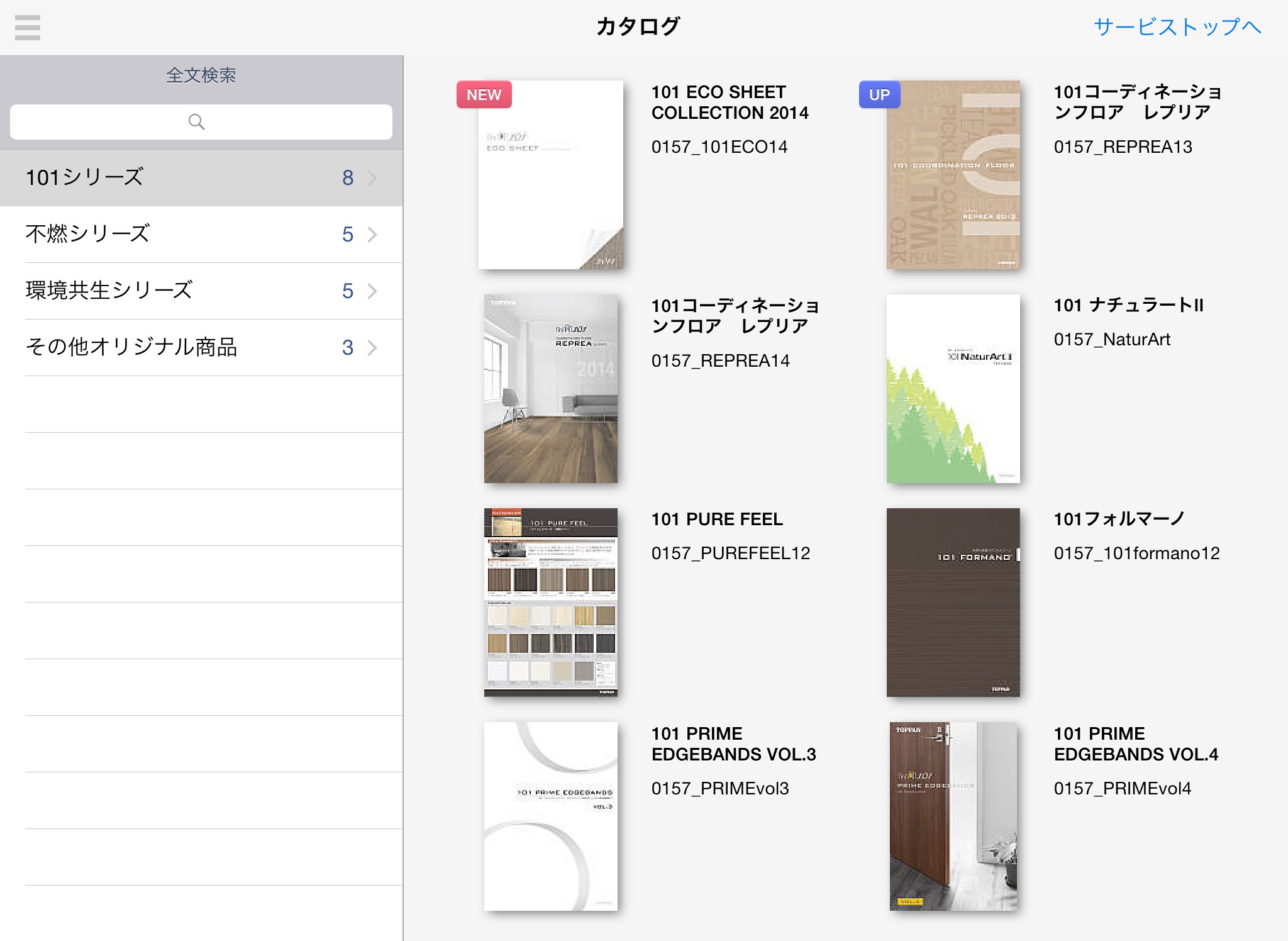Click title 101 PRIME EDGEBANDS VOL.3
The height and width of the screenshot is (941, 1288).
(x=734, y=744)
